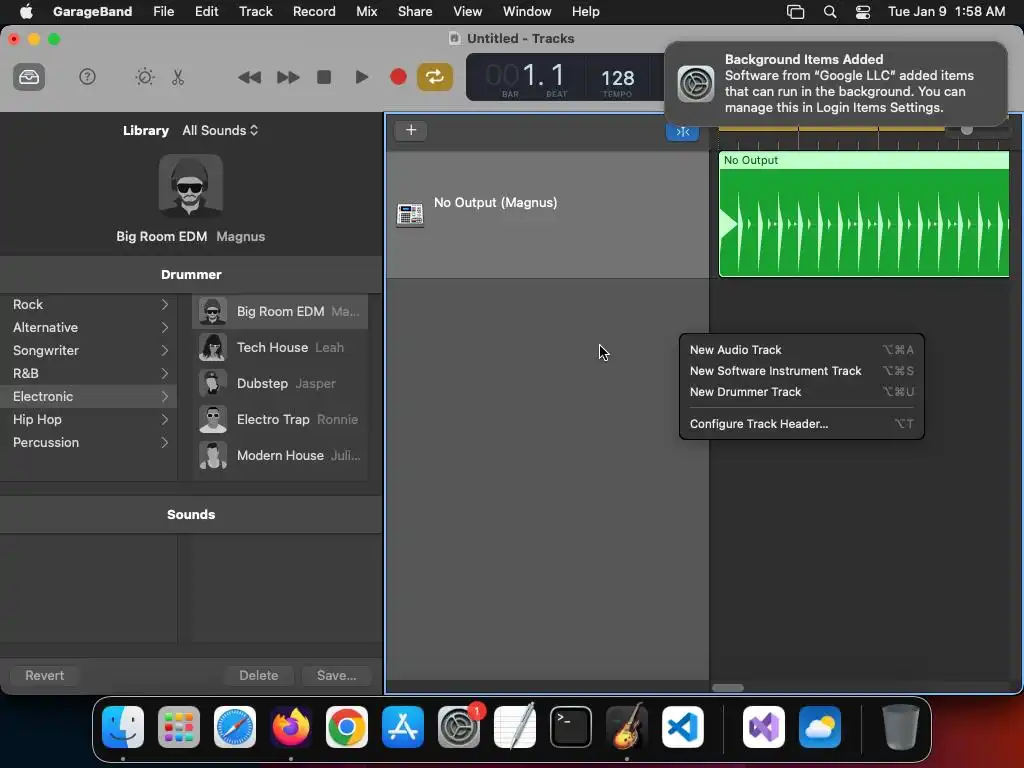Viewport: 1024px width, 768px height.
Task: Open App Store from the Dock
Action: pos(403,727)
